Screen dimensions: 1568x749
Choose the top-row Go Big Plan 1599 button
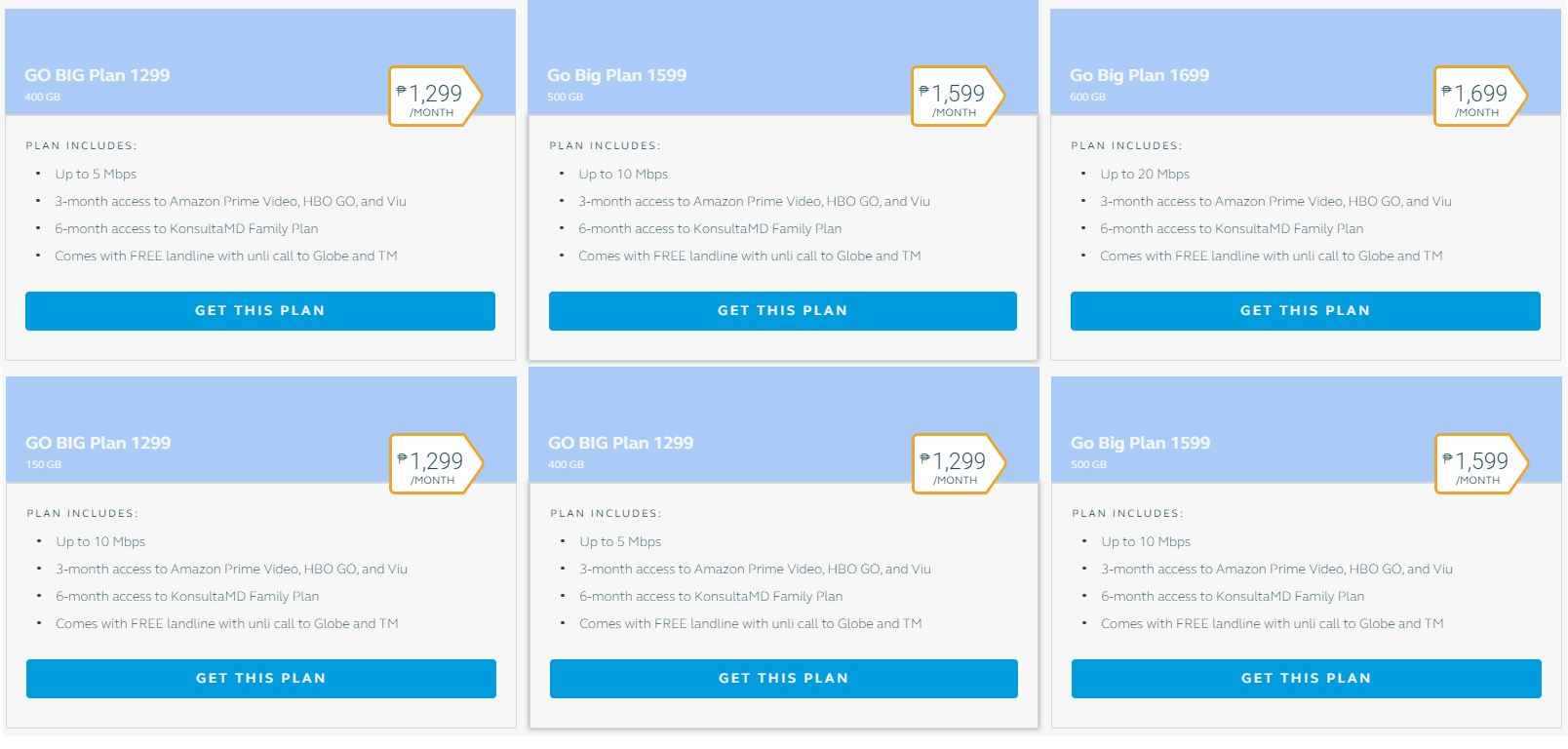(782, 311)
